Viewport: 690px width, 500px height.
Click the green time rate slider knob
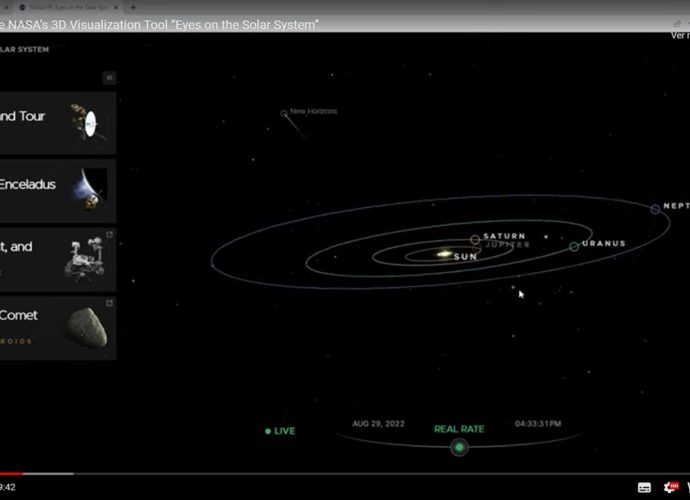coord(459,448)
